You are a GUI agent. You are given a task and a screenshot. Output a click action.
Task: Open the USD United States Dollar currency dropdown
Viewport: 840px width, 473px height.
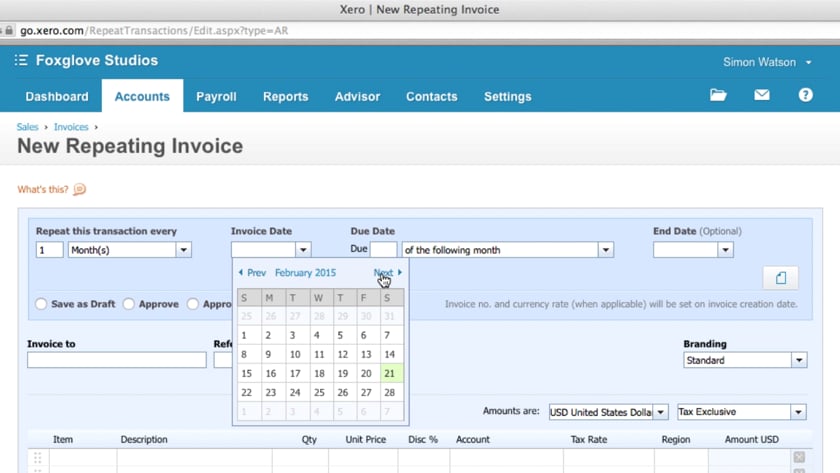click(661, 412)
